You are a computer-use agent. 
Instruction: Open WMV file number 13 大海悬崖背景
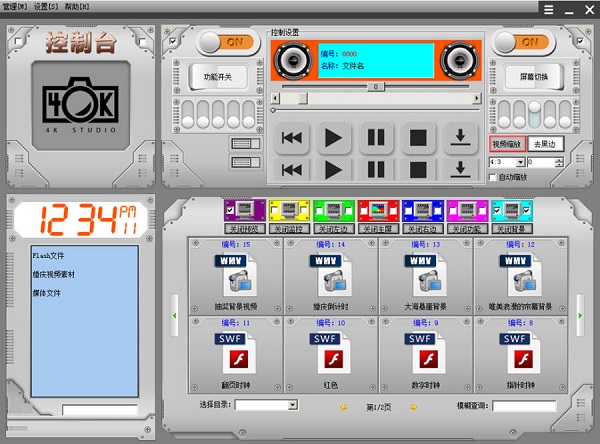426,276
